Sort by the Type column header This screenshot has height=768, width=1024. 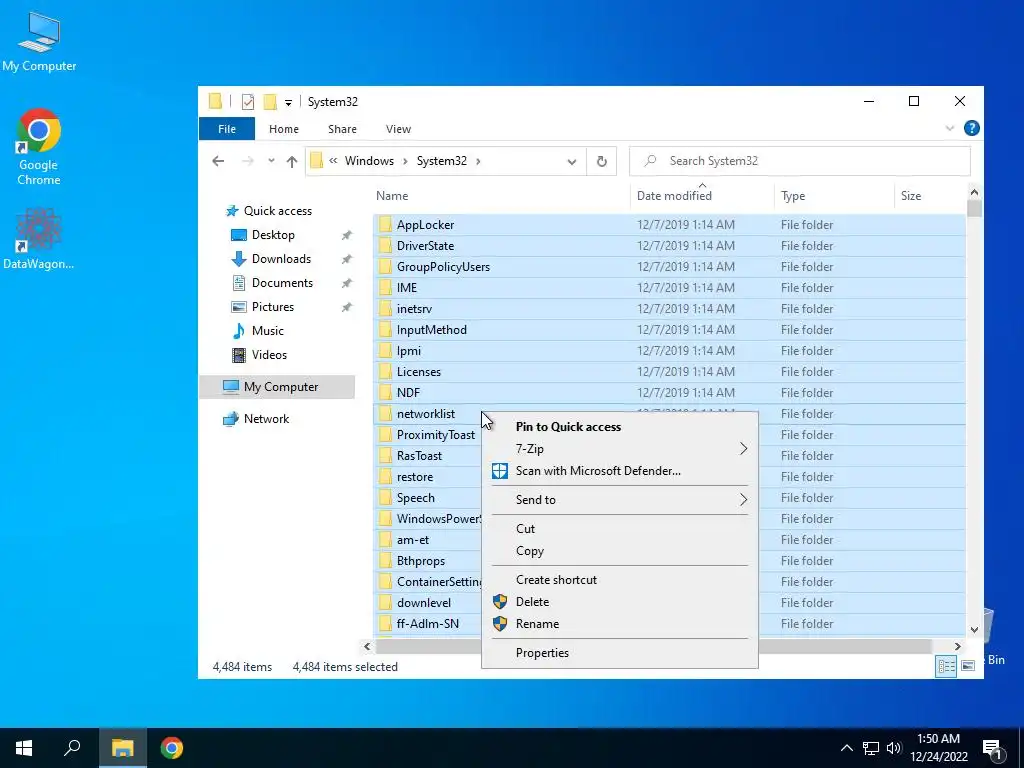pyautogui.click(x=793, y=195)
